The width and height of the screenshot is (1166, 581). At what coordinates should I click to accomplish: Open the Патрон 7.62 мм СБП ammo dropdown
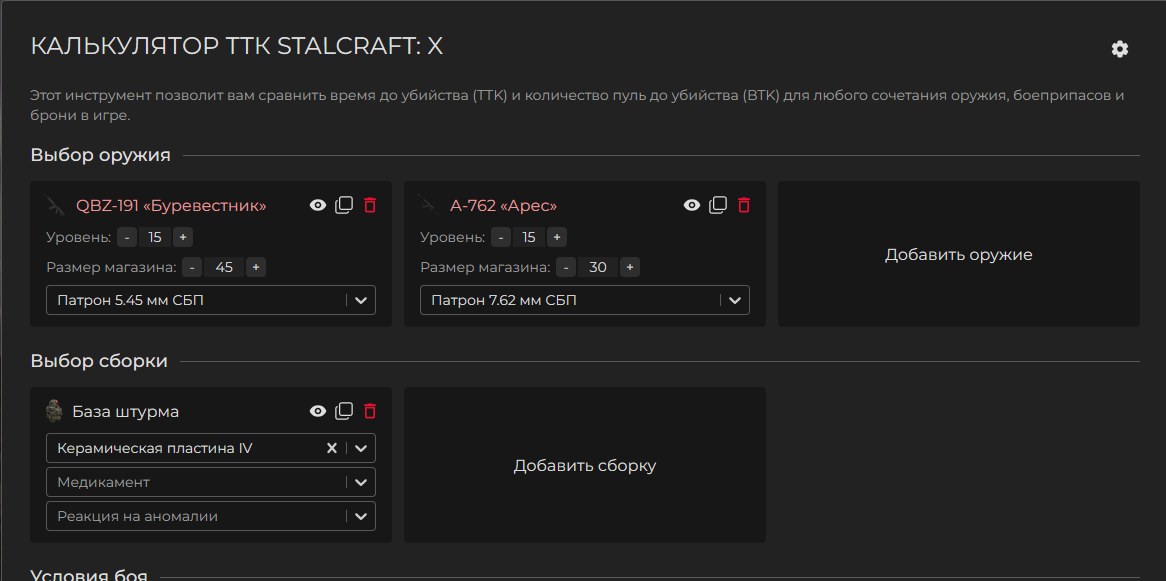pyautogui.click(x=585, y=301)
